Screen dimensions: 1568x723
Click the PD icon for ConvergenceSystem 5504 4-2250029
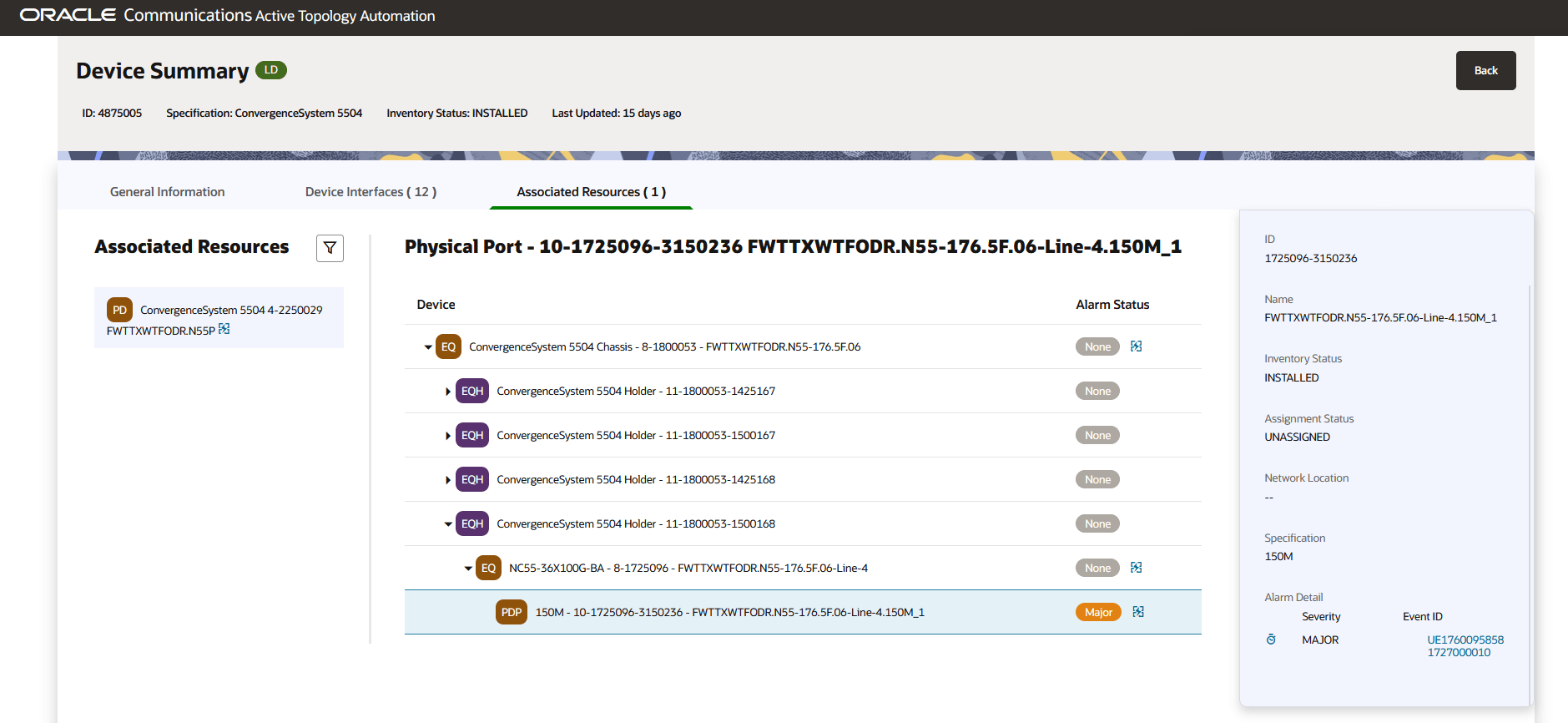pos(119,310)
